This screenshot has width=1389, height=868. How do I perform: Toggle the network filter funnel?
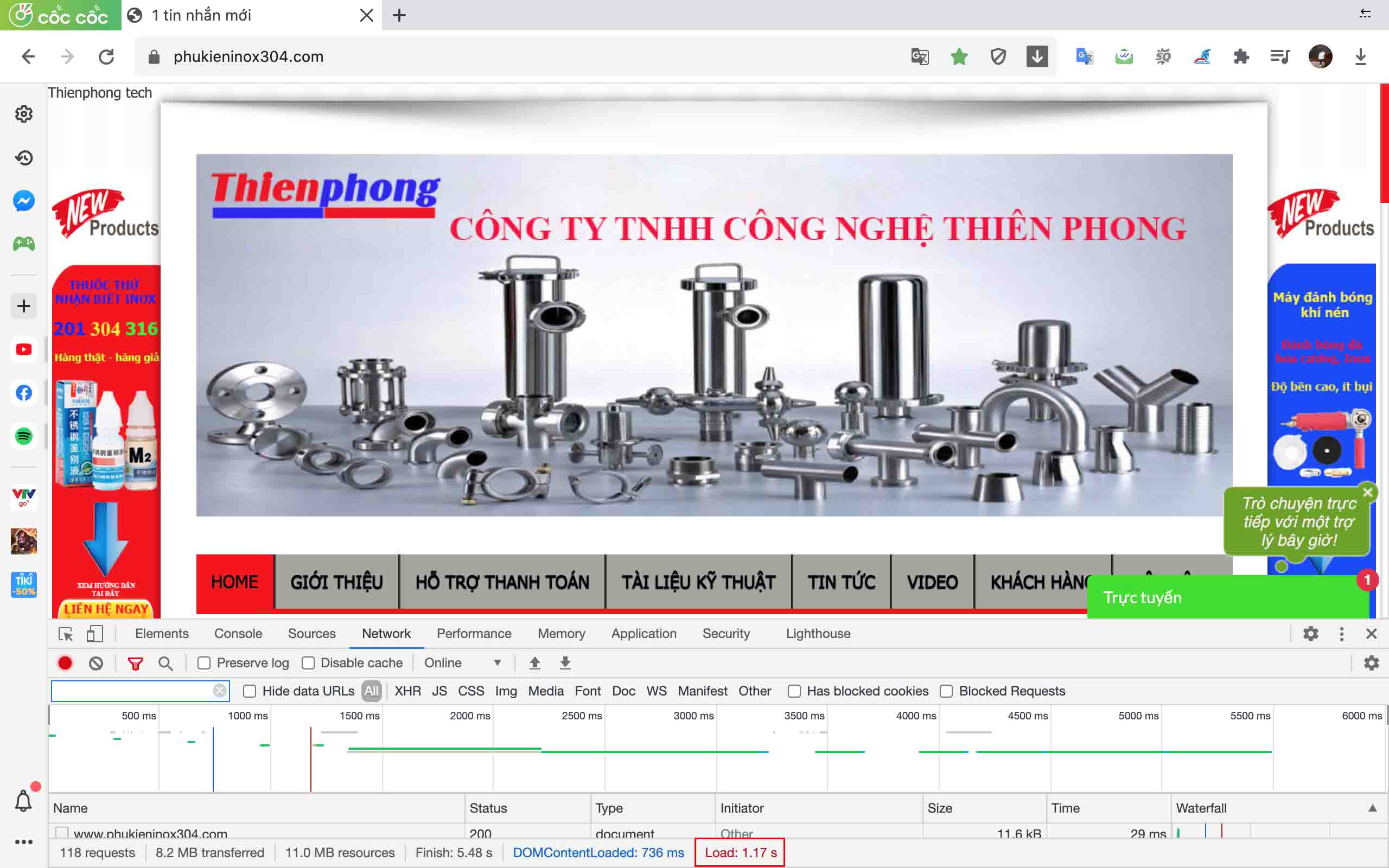click(x=136, y=663)
